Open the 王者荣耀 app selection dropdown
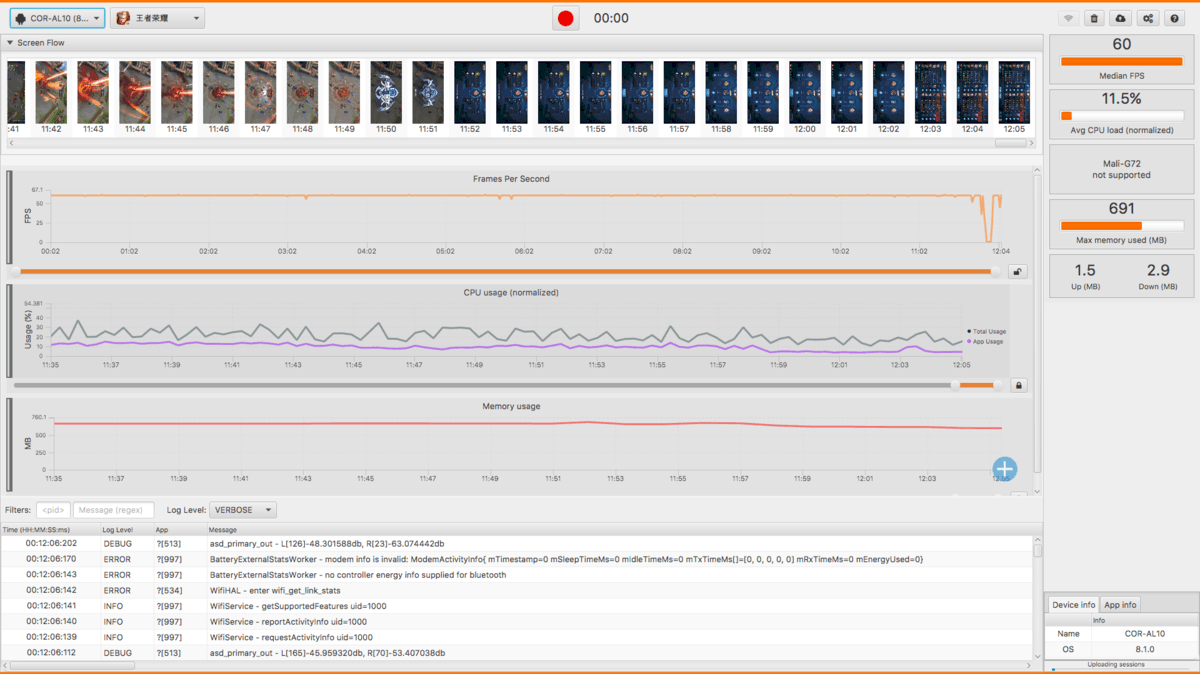Viewport: 1200px width, 674px height. point(158,19)
